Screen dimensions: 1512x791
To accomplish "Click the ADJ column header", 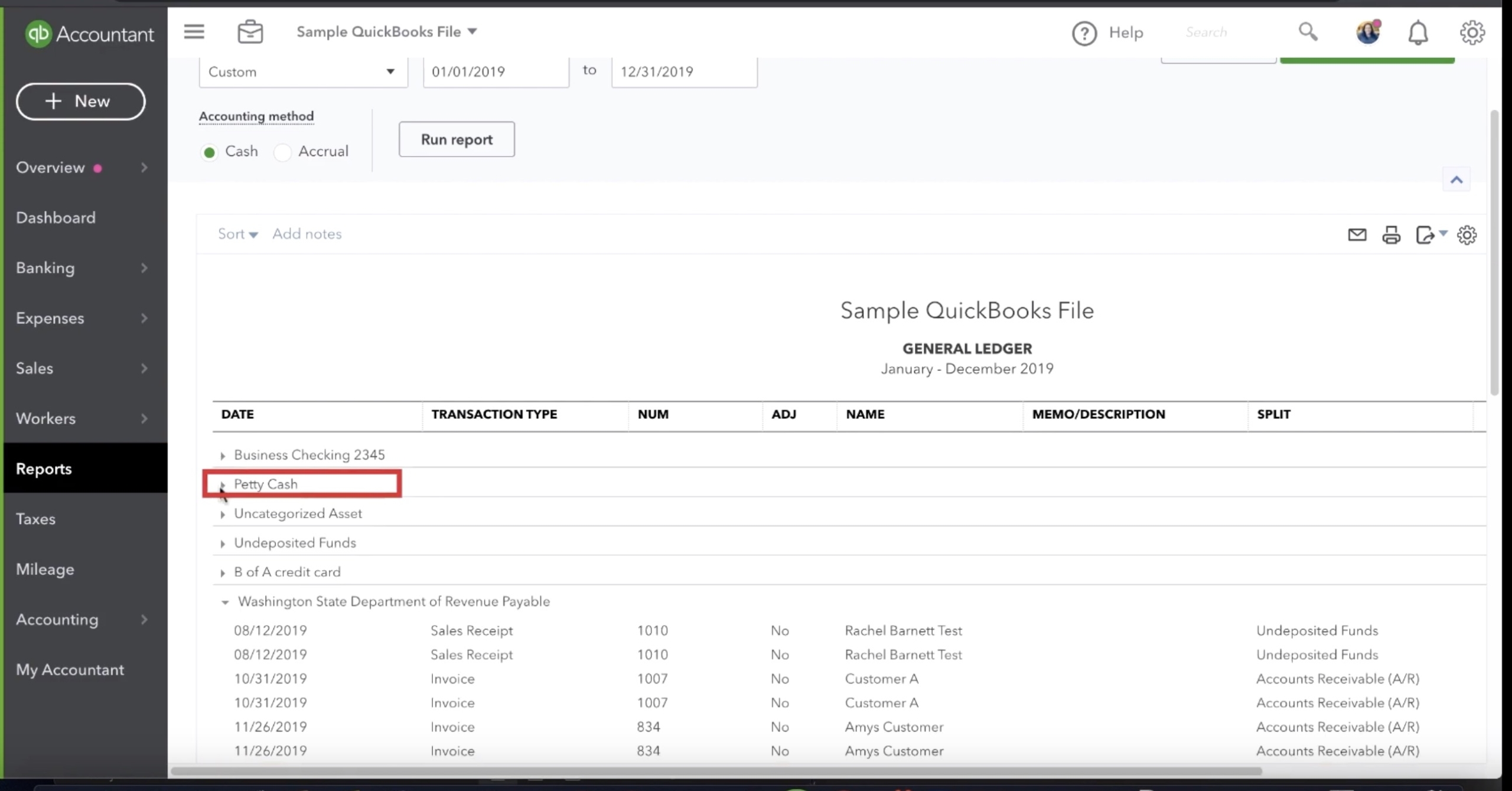I will click(783, 415).
